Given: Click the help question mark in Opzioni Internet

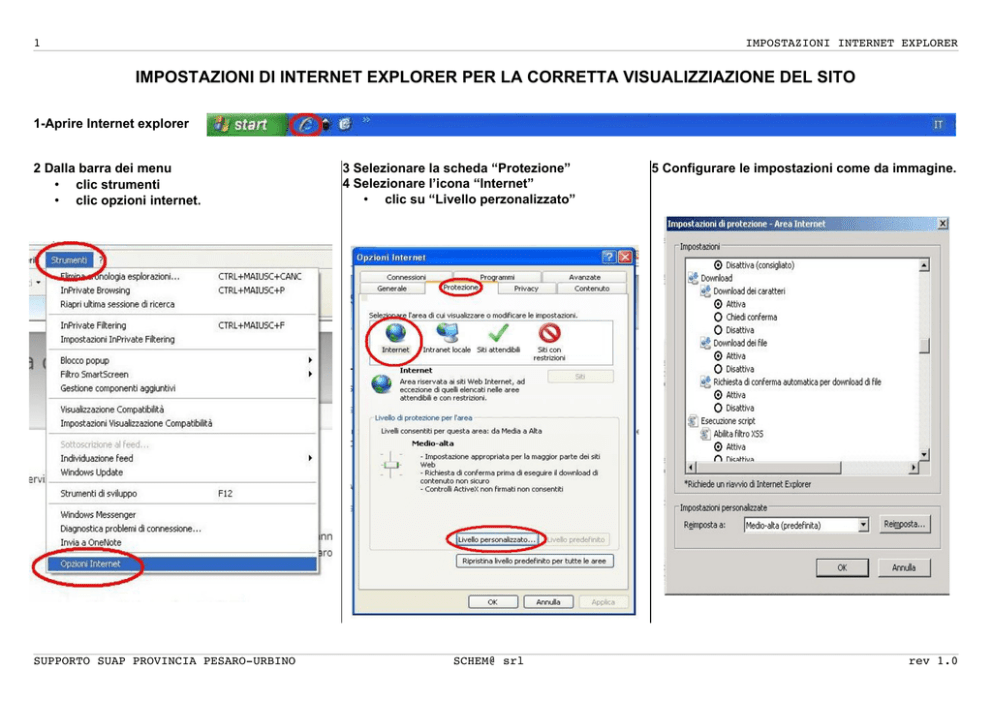Looking at the screenshot, I should coord(609,257).
